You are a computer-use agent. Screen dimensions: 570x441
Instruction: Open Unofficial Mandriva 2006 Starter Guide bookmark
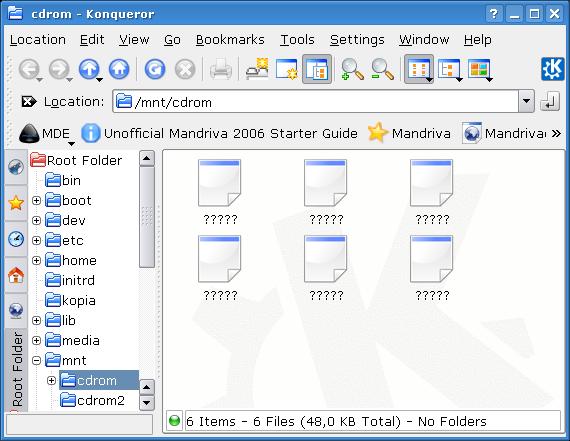click(x=219, y=133)
